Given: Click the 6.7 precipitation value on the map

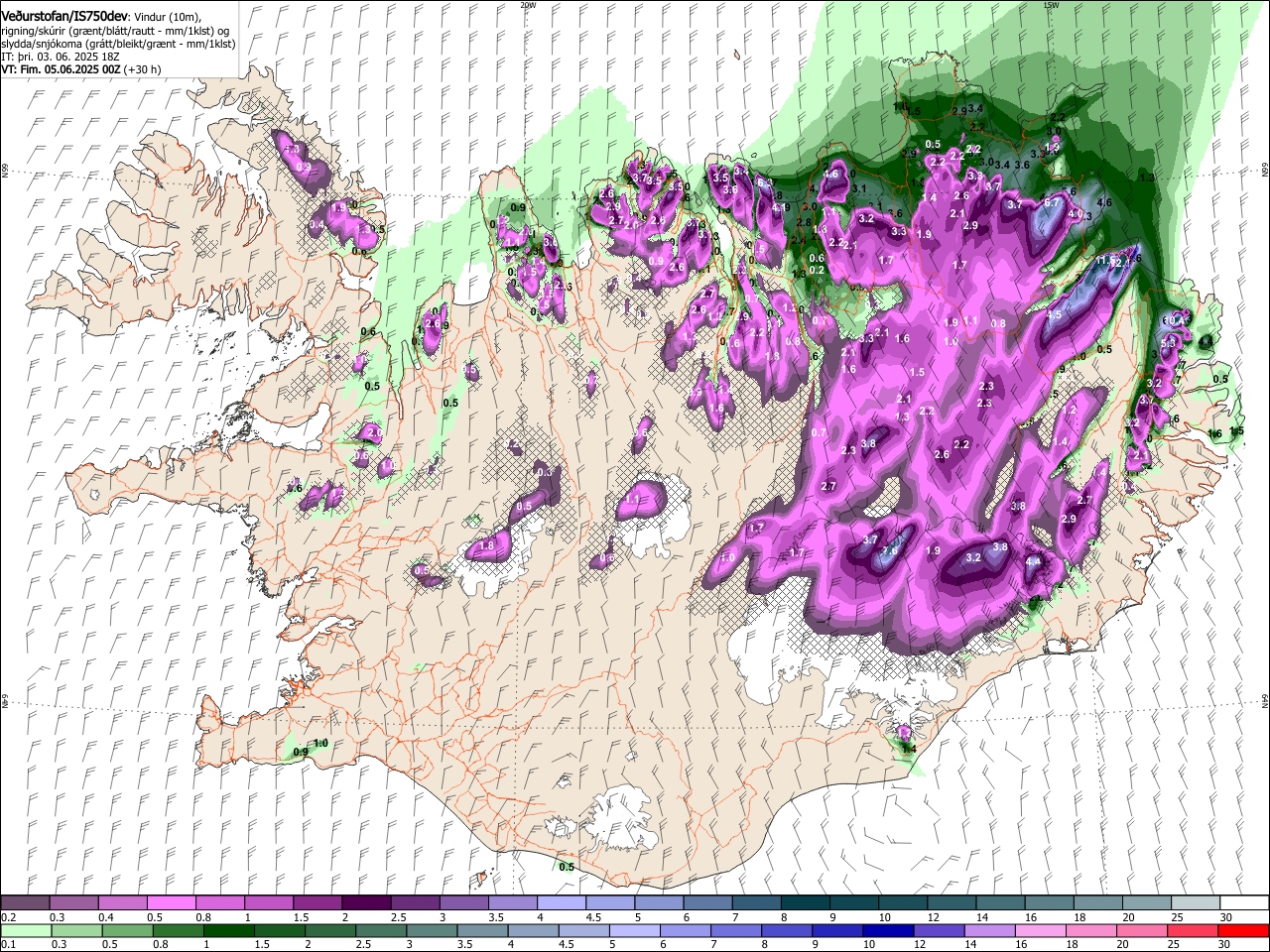Looking at the screenshot, I should (x=1054, y=201).
